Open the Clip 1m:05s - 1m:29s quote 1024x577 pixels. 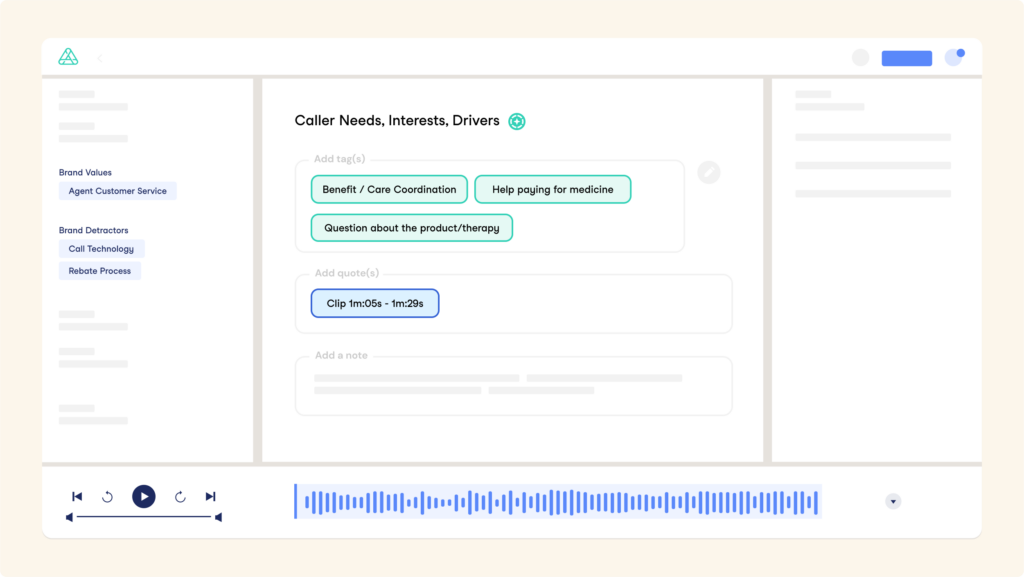[375, 304]
